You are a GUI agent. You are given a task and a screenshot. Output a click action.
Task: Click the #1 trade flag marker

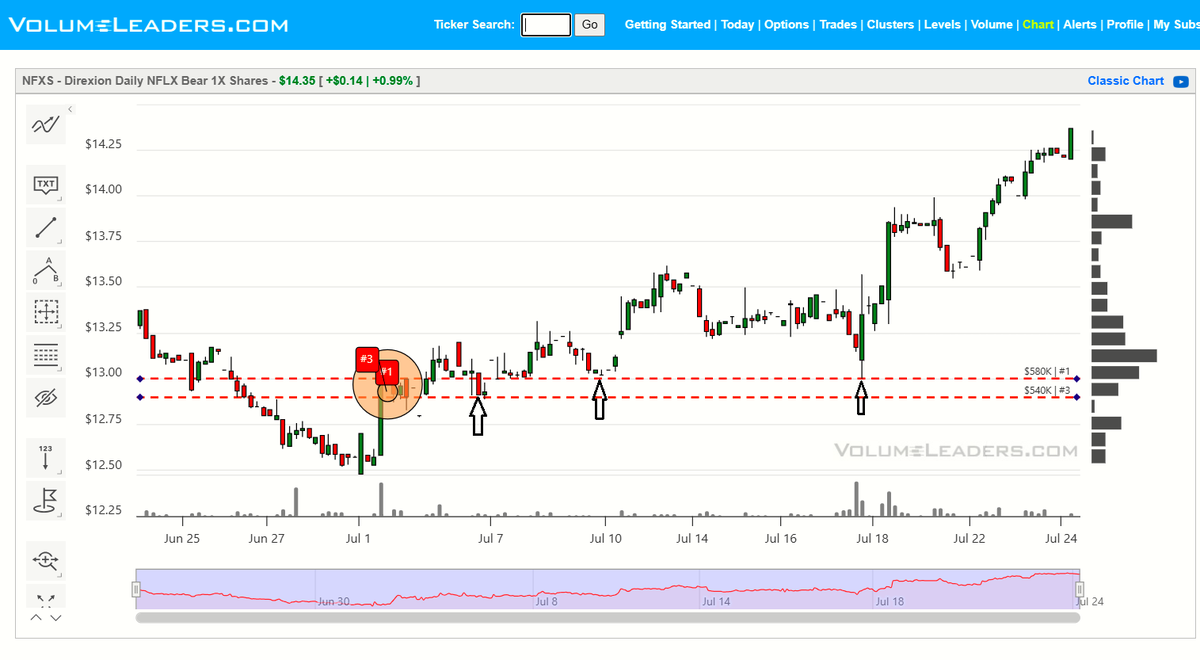point(388,371)
